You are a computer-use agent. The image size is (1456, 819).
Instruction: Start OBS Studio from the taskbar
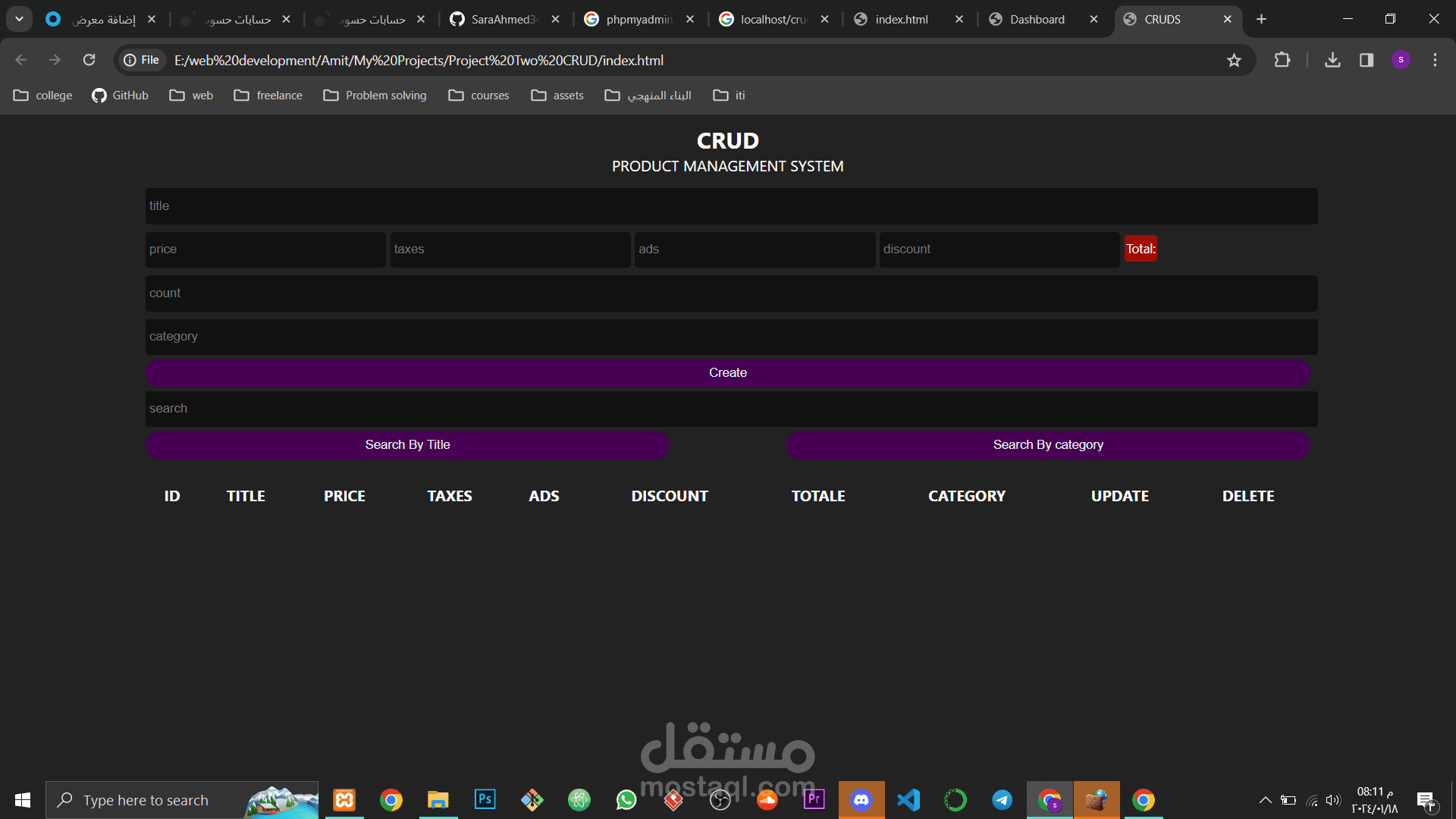click(x=720, y=799)
